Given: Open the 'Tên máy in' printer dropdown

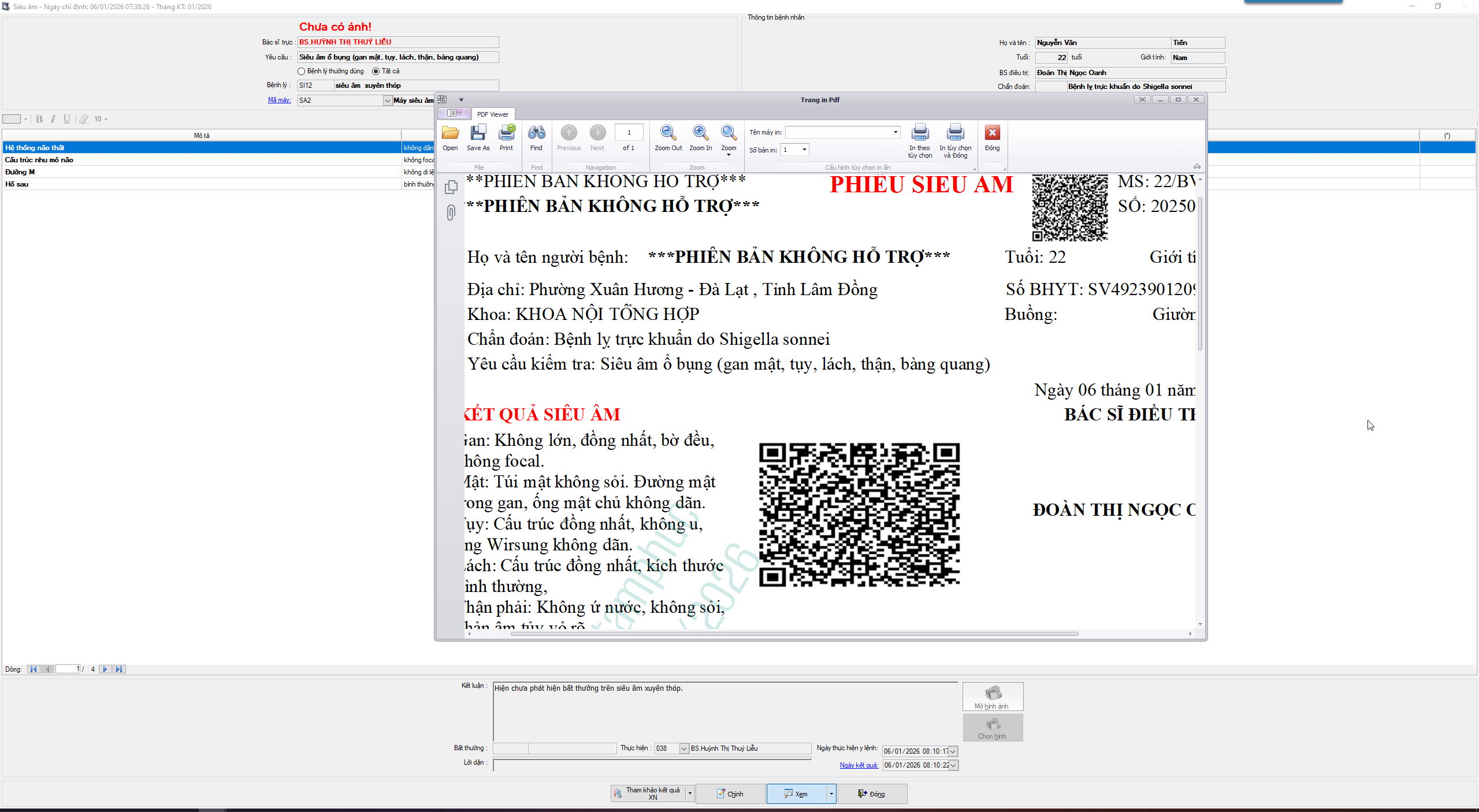Looking at the screenshot, I should coord(895,132).
